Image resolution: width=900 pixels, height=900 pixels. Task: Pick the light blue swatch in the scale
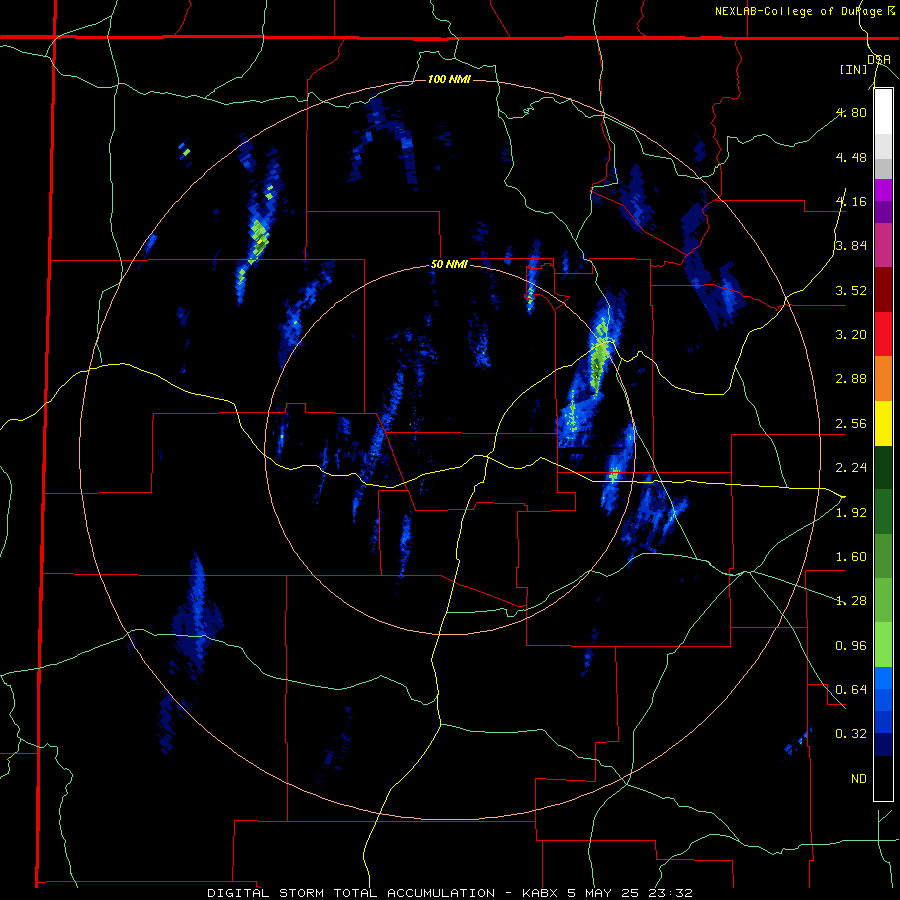pos(883,678)
